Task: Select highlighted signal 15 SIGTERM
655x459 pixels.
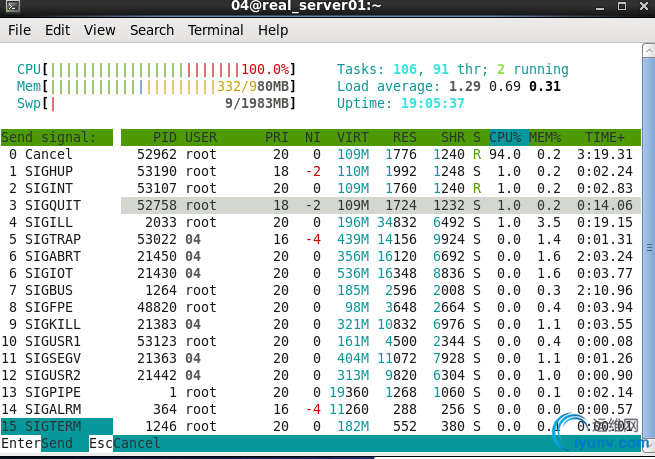Action: [57, 426]
